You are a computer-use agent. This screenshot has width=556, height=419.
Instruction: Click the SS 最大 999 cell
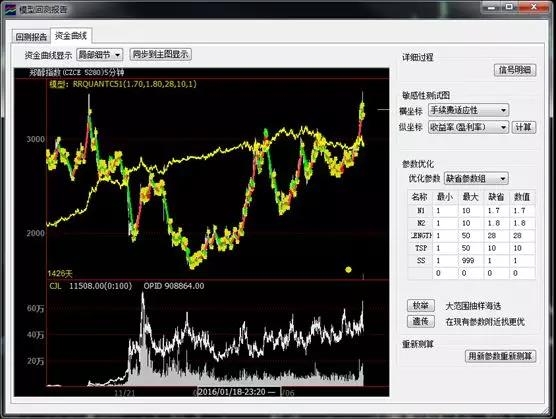coord(471,260)
